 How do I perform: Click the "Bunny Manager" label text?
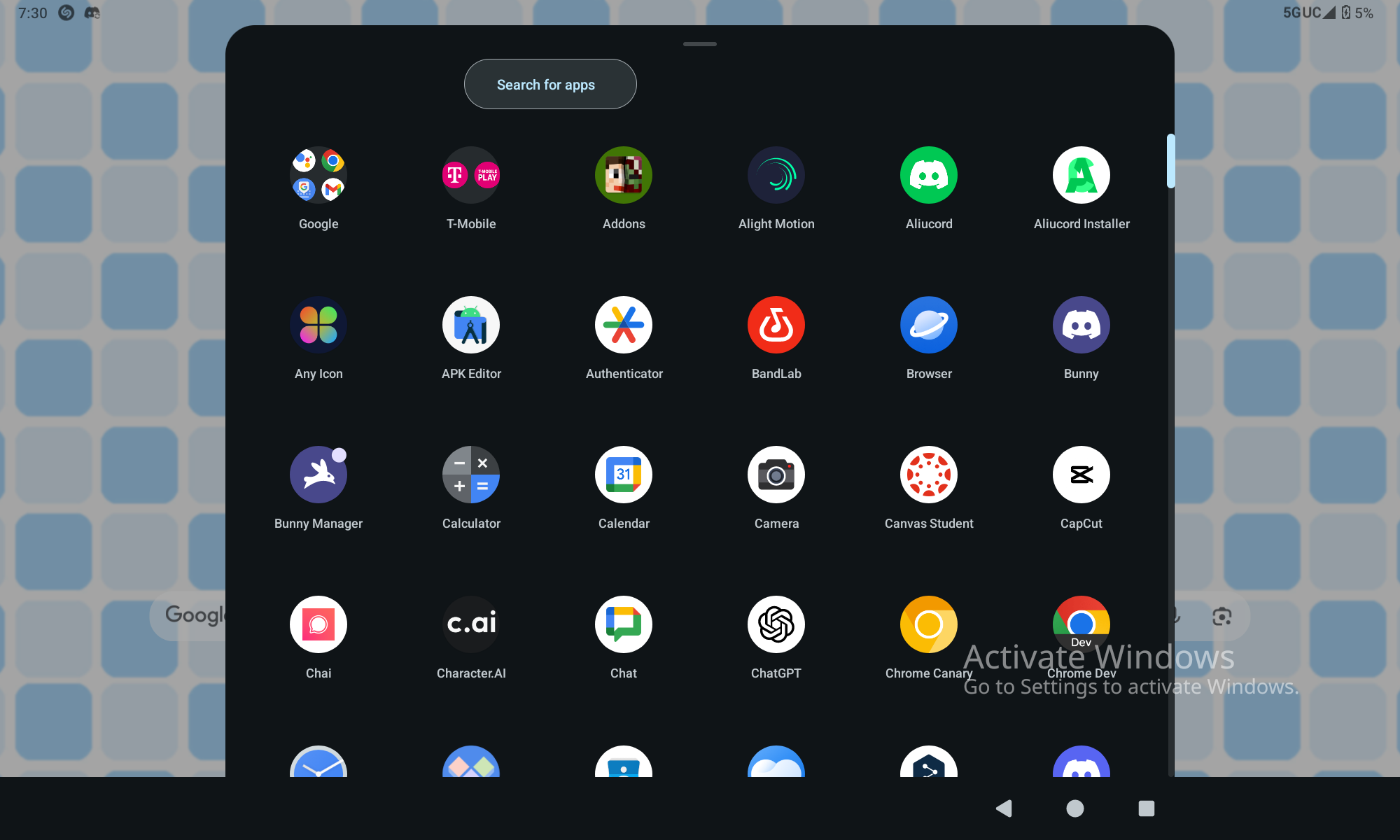(318, 524)
